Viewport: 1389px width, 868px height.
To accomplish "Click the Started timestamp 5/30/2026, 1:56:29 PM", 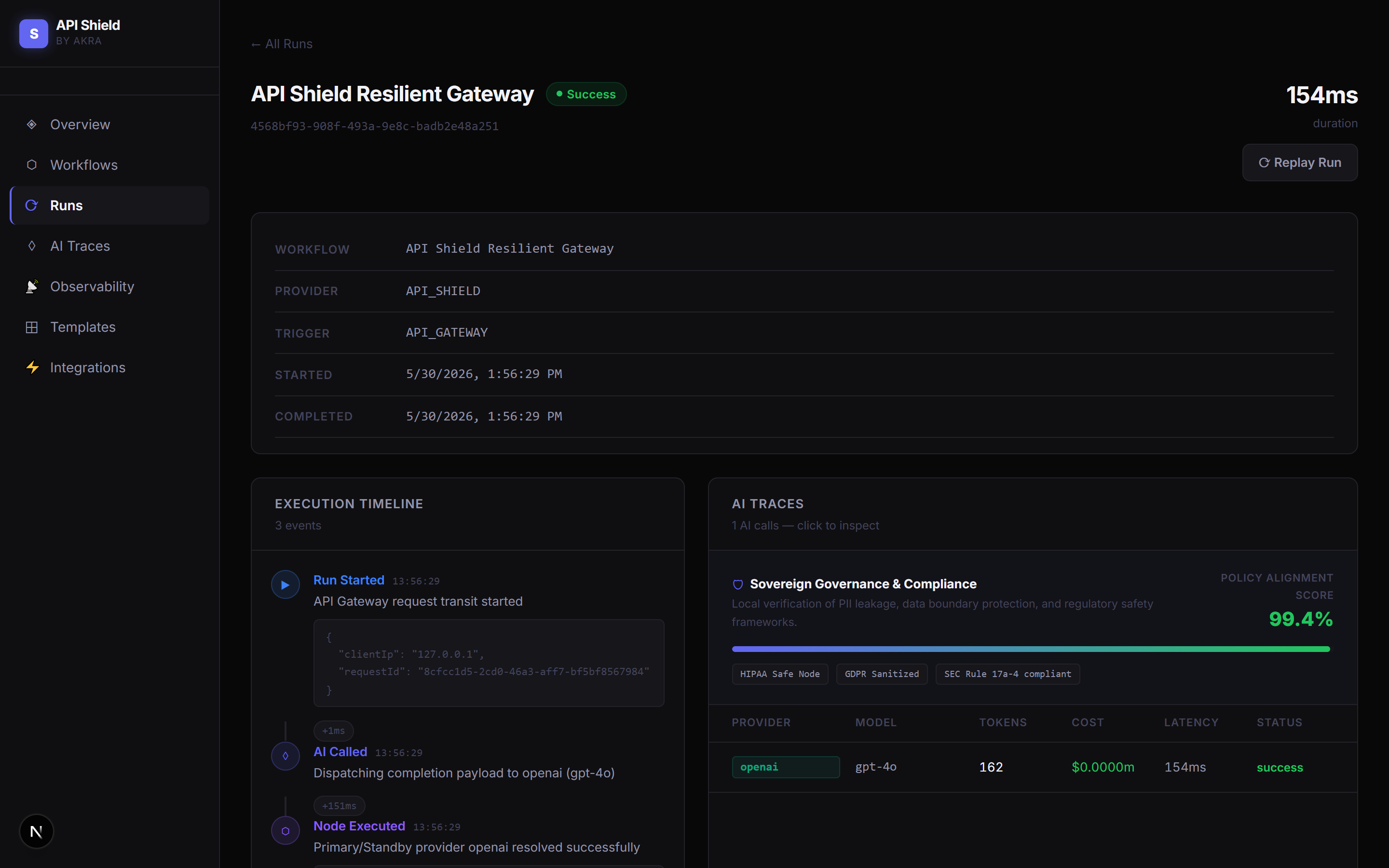I will click(x=484, y=374).
